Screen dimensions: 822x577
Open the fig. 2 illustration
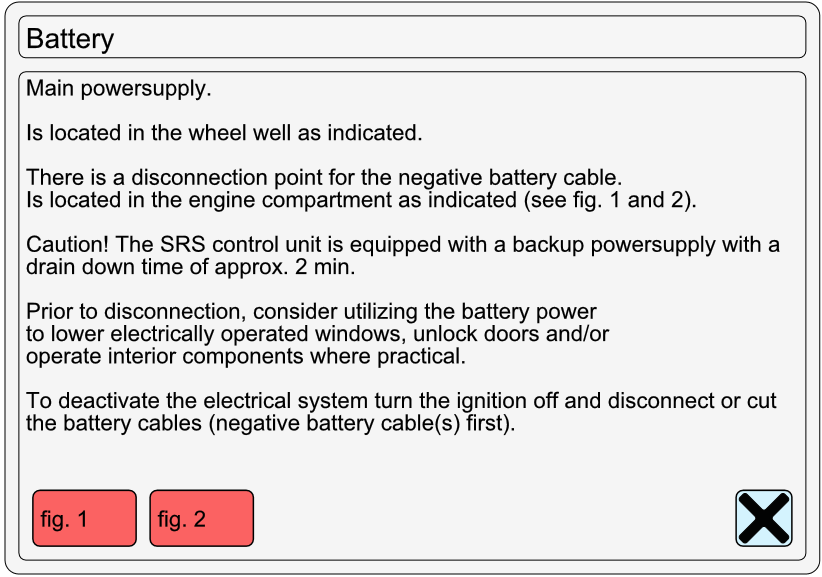[x=202, y=518]
